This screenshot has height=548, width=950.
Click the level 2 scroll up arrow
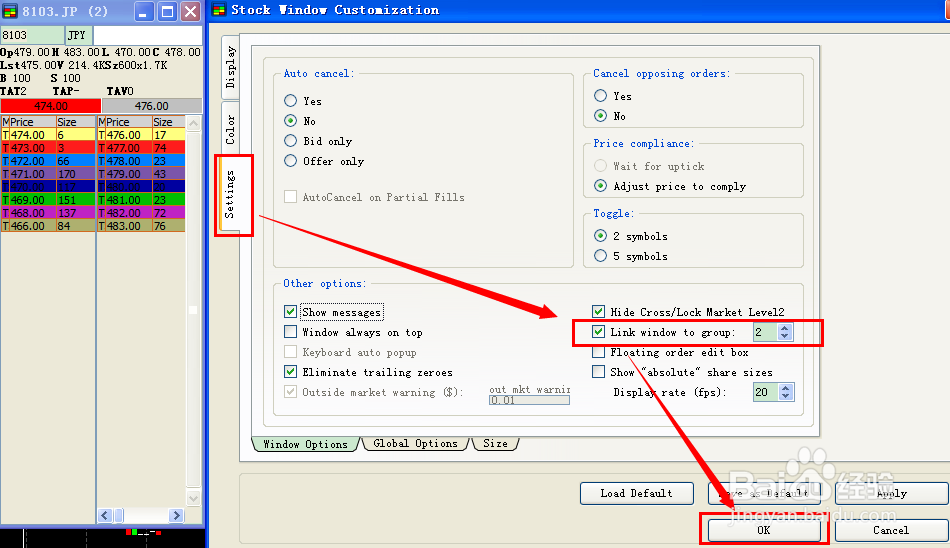tap(194, 124)
